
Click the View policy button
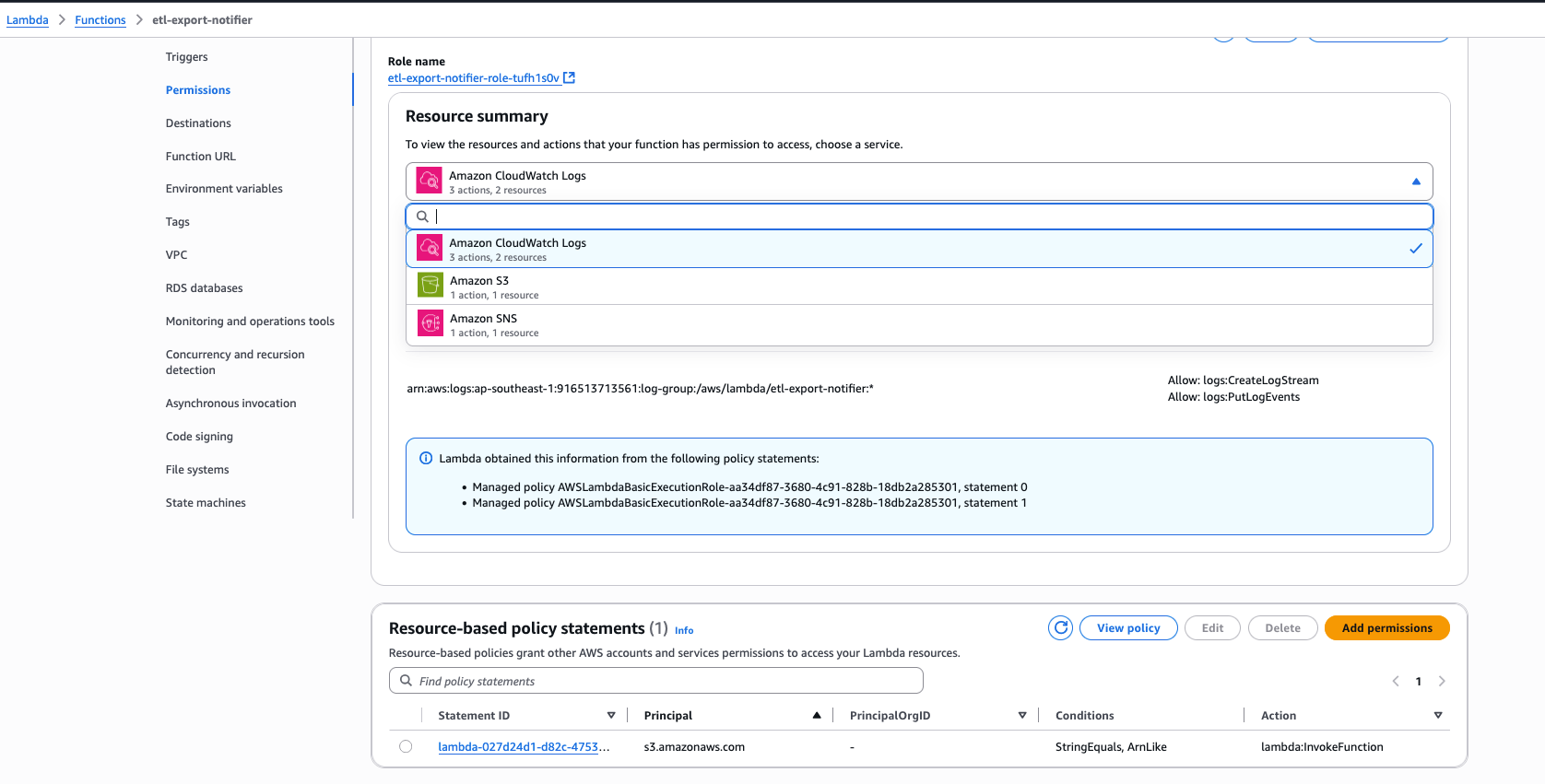(1128, 628)
